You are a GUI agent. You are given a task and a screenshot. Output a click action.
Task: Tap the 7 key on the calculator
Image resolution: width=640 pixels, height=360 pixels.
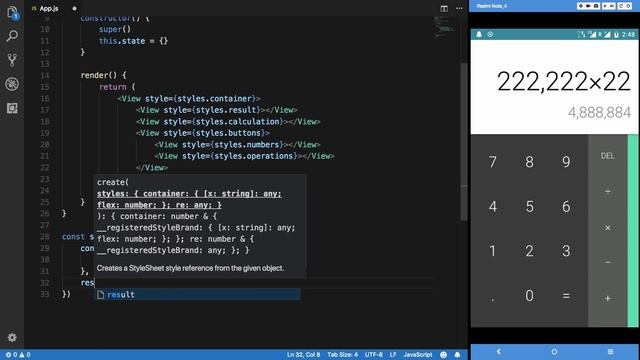pyautogui.click(x=493, y=162)
